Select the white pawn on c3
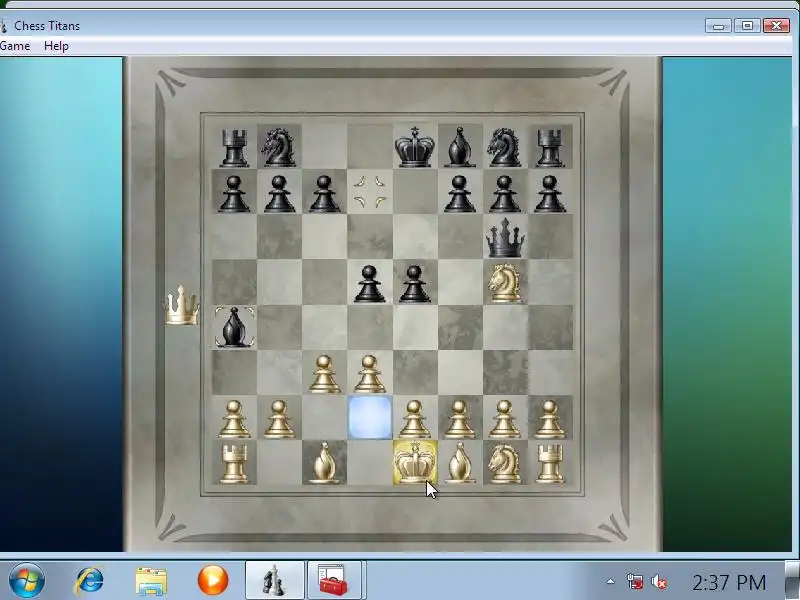 [324, 374]
